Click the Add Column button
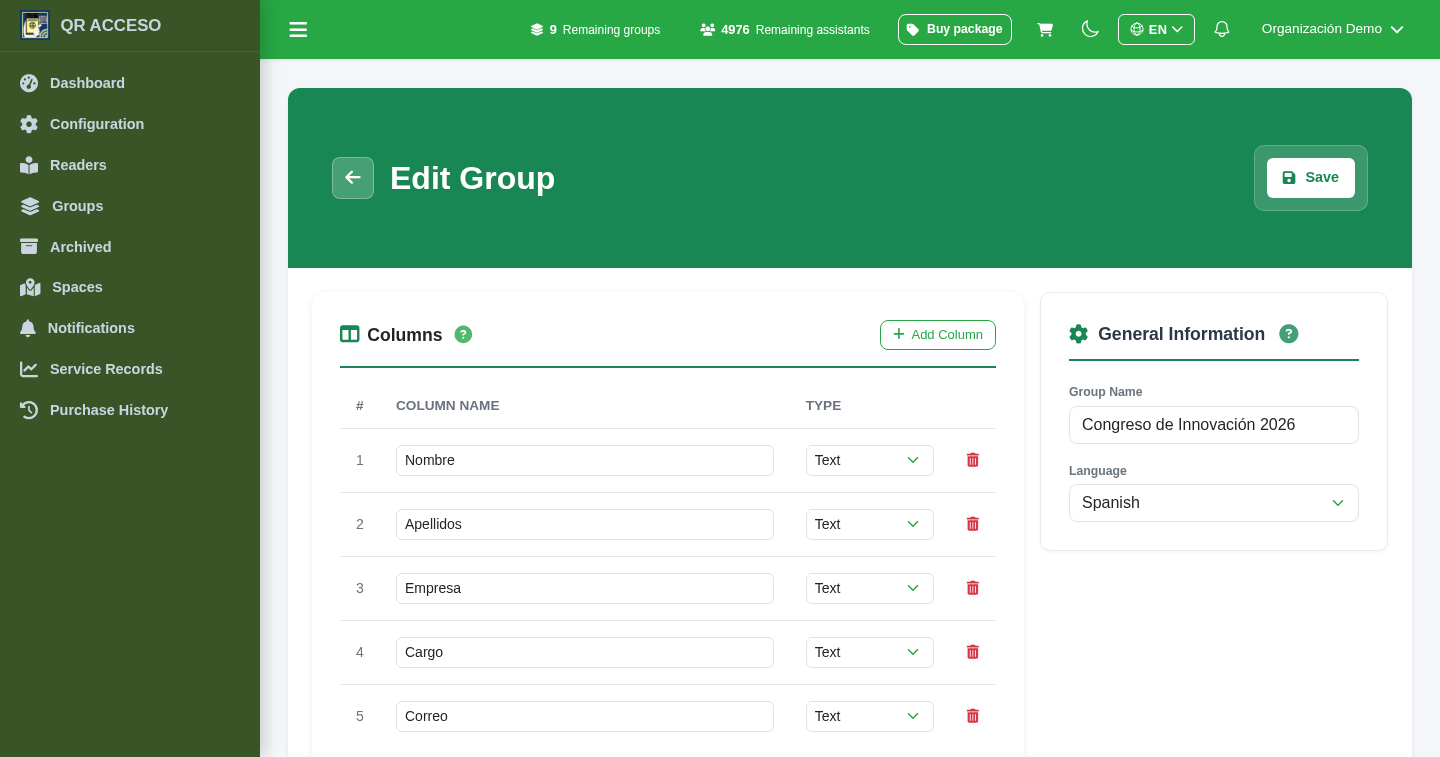 pos(938,335)
